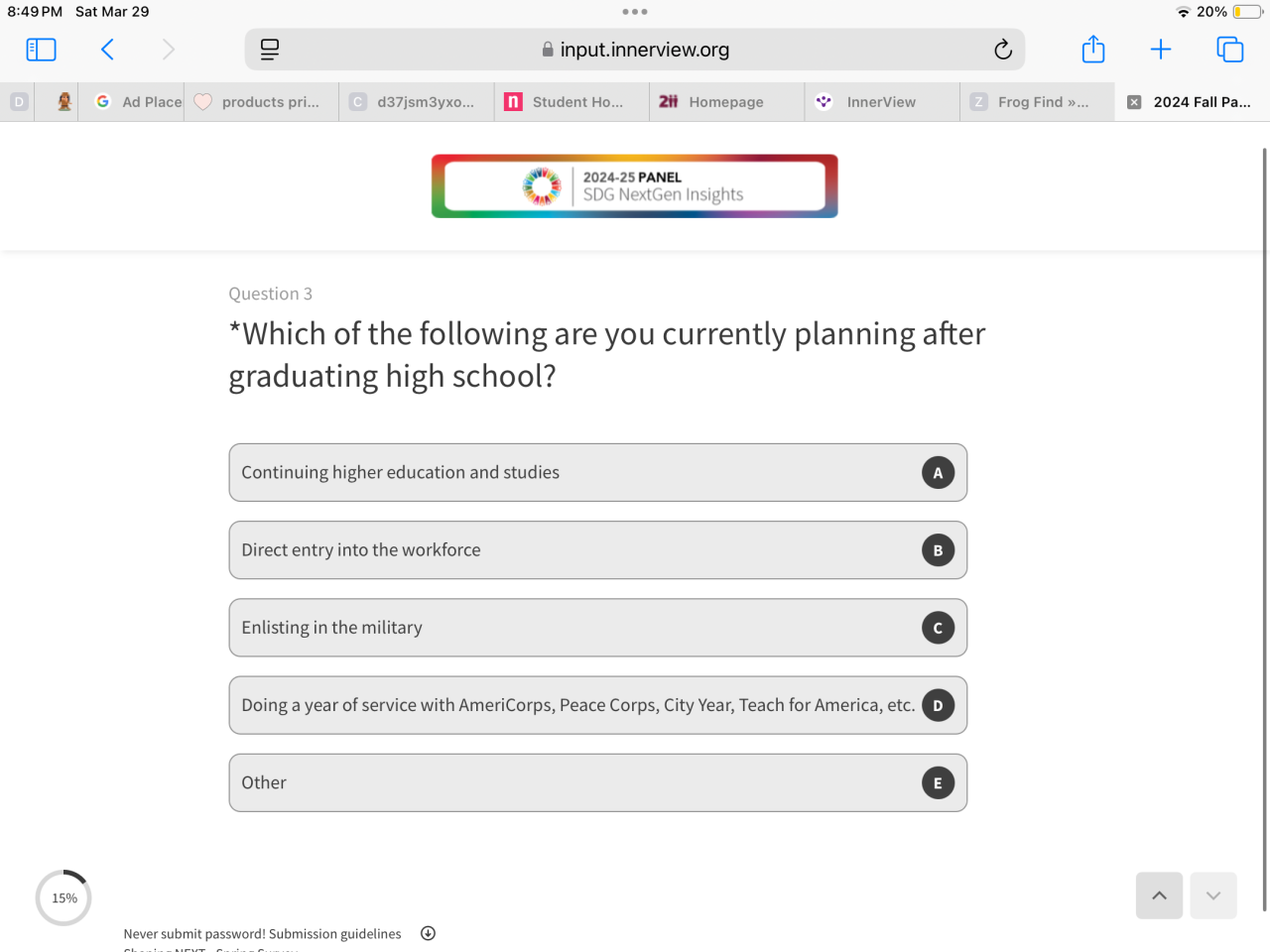Go to previous question with up chevron
This screenshot has width=1270, height=952.
pyautogui.click(x=1159, y=895)
